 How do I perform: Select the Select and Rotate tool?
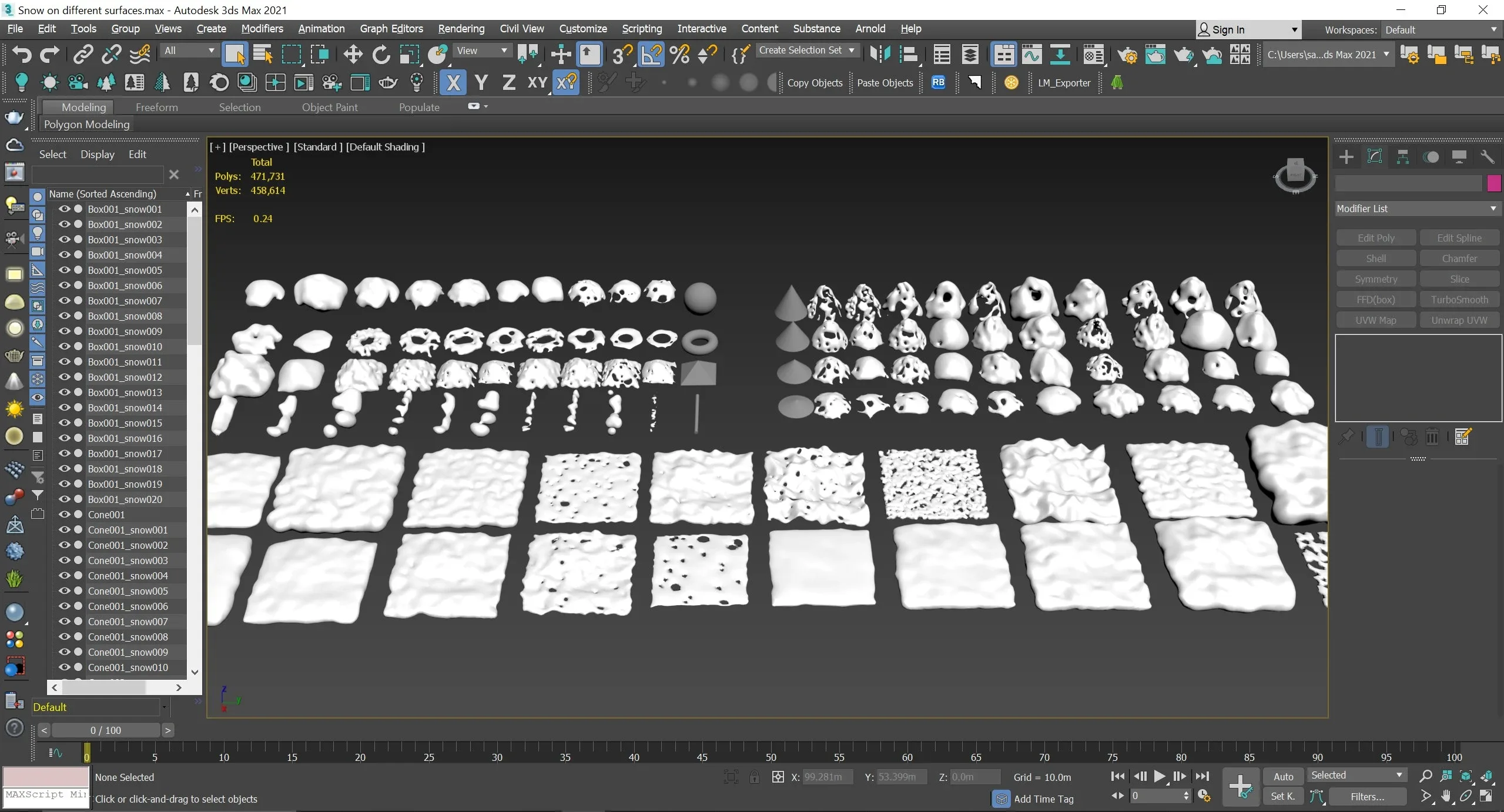(381, 54)
